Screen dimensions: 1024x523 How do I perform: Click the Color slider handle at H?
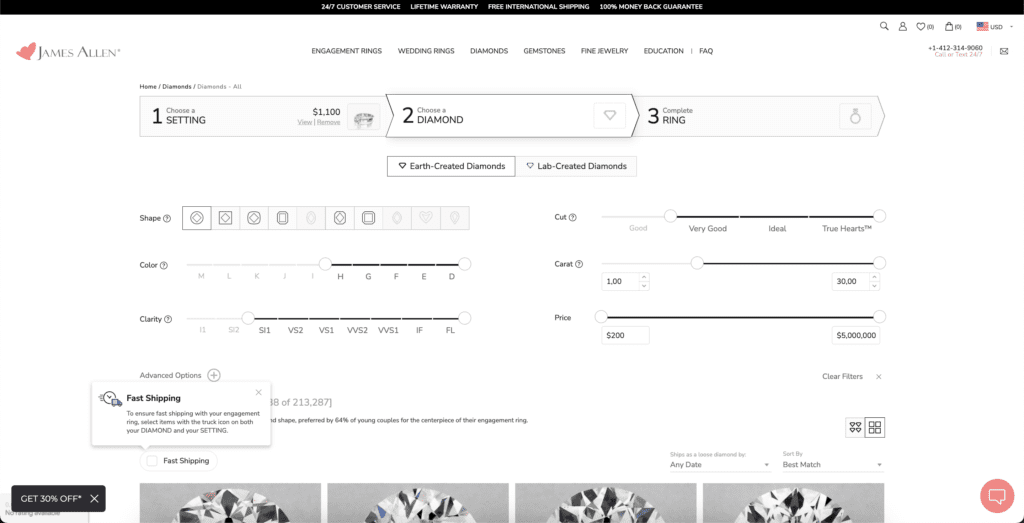(325, 264)
